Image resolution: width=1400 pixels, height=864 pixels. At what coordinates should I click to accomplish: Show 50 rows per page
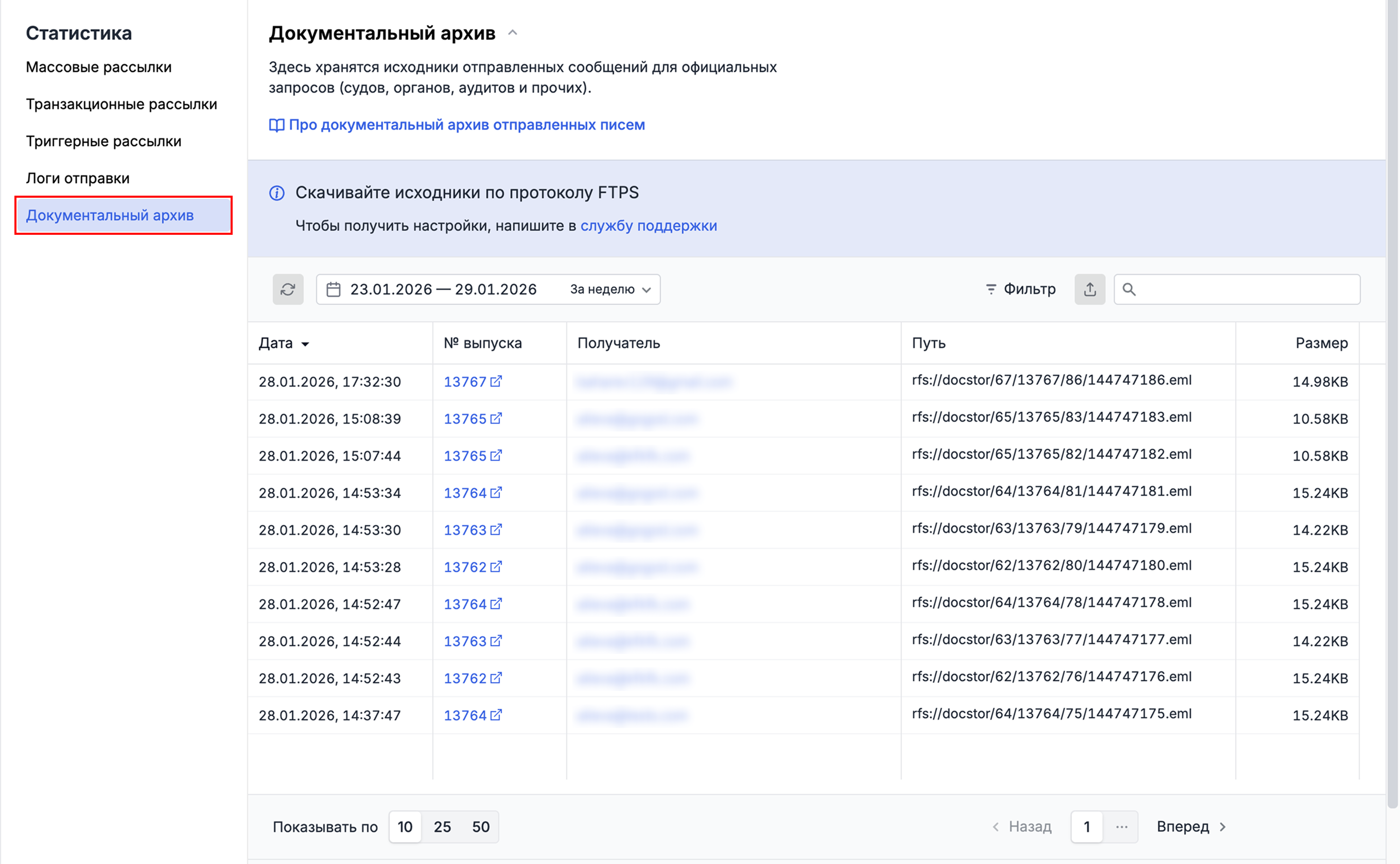click(480, 826)
